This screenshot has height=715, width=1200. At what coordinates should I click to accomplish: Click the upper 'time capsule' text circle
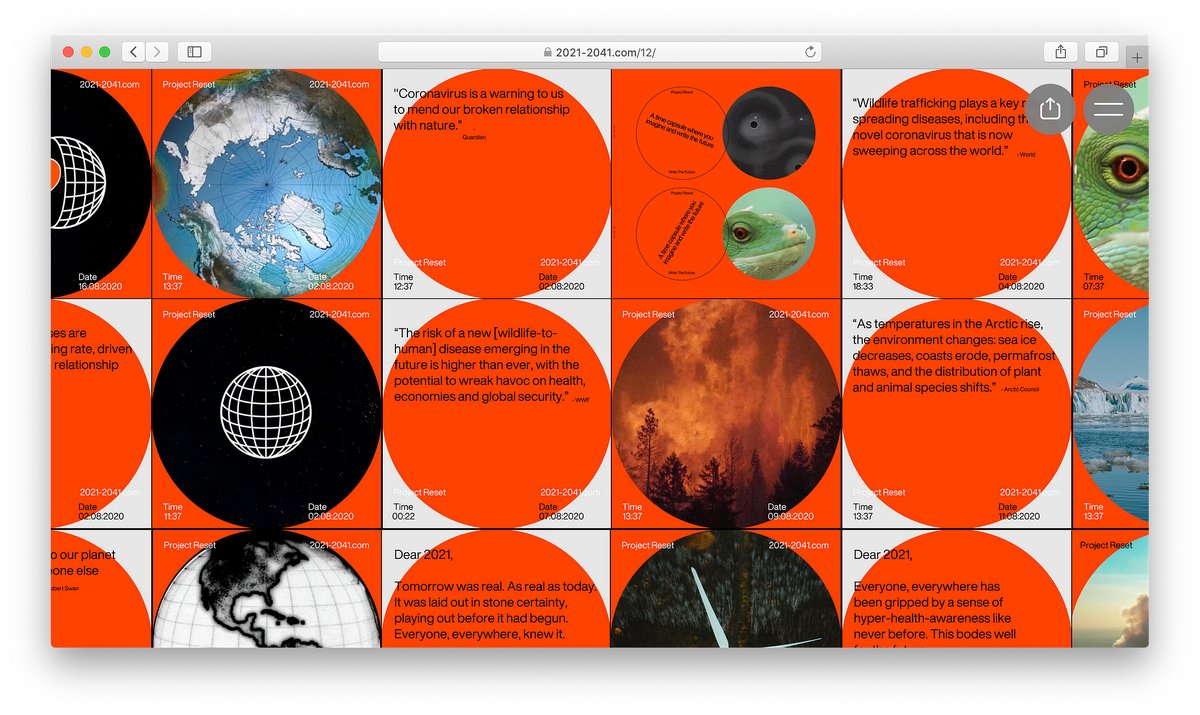pos(681,133)
